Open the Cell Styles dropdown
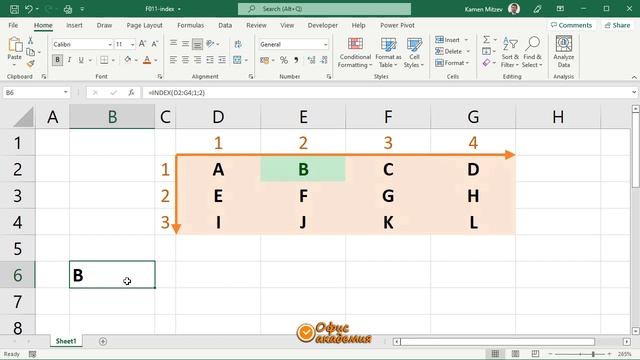 [414, 52]
